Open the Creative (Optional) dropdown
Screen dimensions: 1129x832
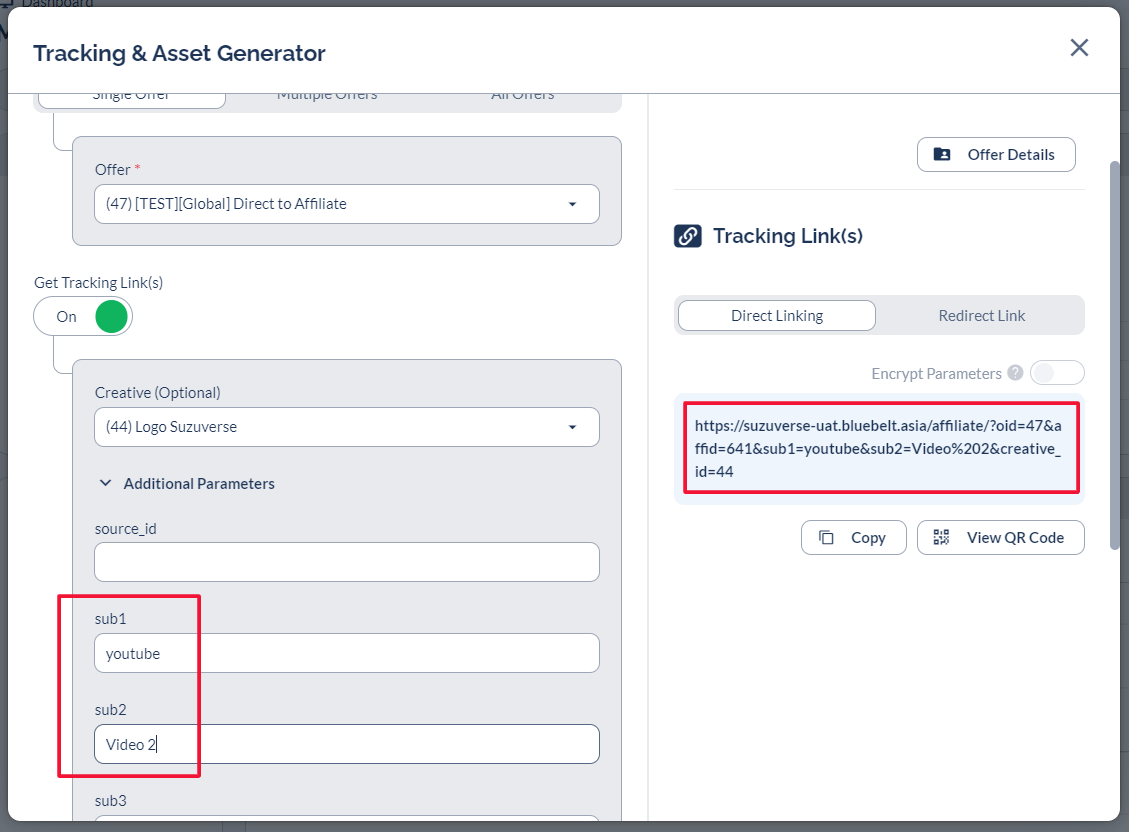pyautogui.click(x=346, y=427)
